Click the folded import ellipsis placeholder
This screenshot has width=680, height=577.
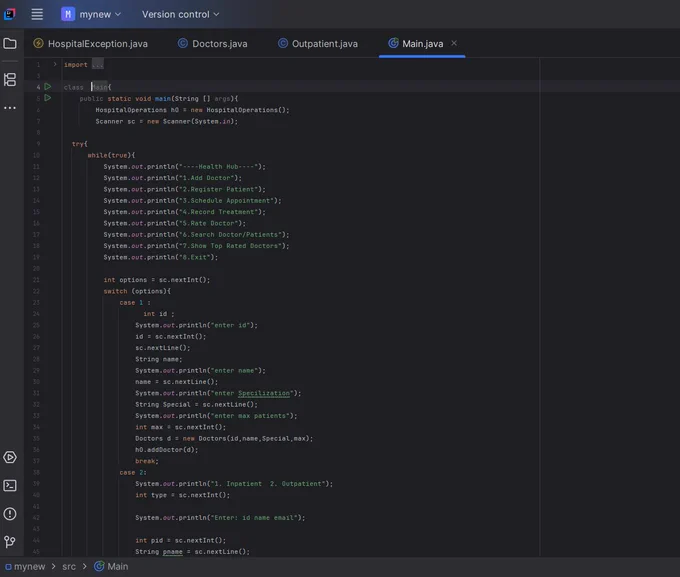(98, 65)
